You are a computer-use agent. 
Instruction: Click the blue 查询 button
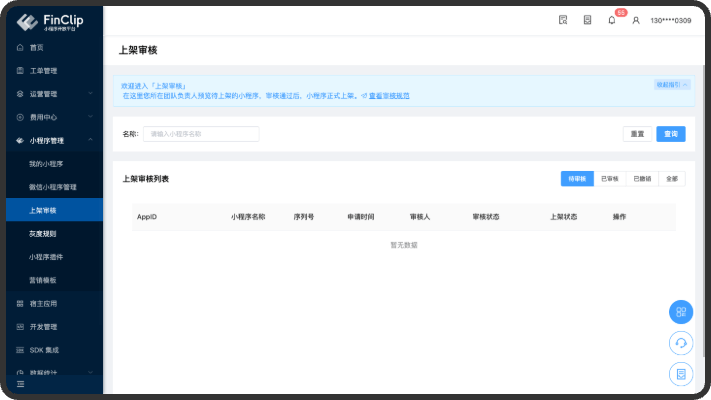670,134
